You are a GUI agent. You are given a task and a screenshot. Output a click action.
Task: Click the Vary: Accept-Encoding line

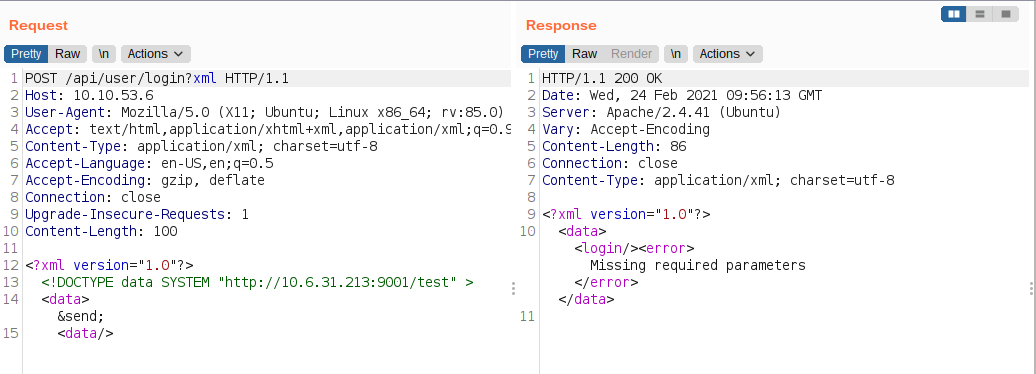(x=626, y=130)
